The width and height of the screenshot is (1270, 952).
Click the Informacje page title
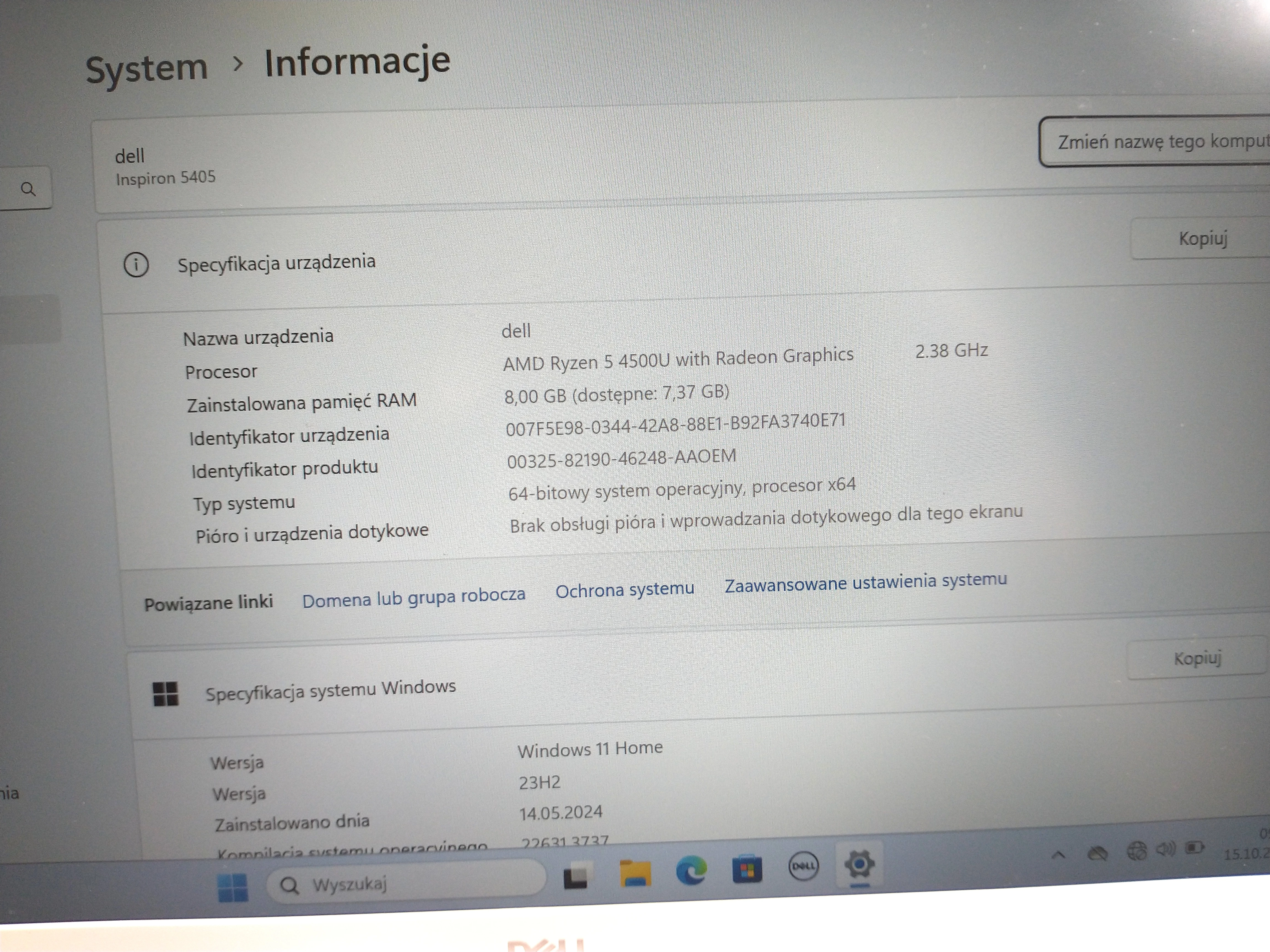tap(357, 61)
